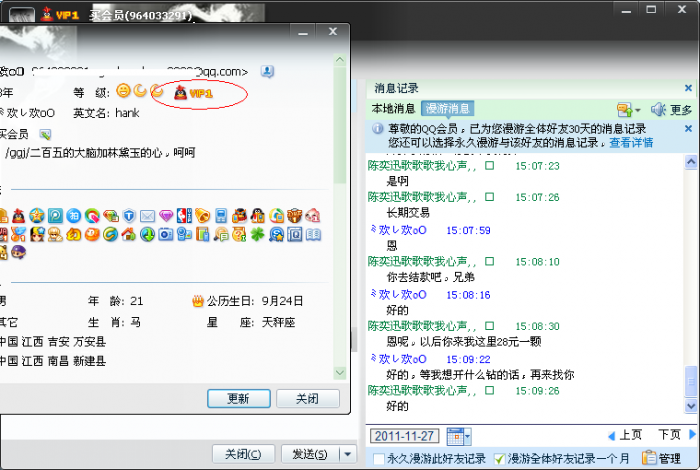Open the teal P service icon
This screenshot has height=470, width=700.
coord(55,216)
